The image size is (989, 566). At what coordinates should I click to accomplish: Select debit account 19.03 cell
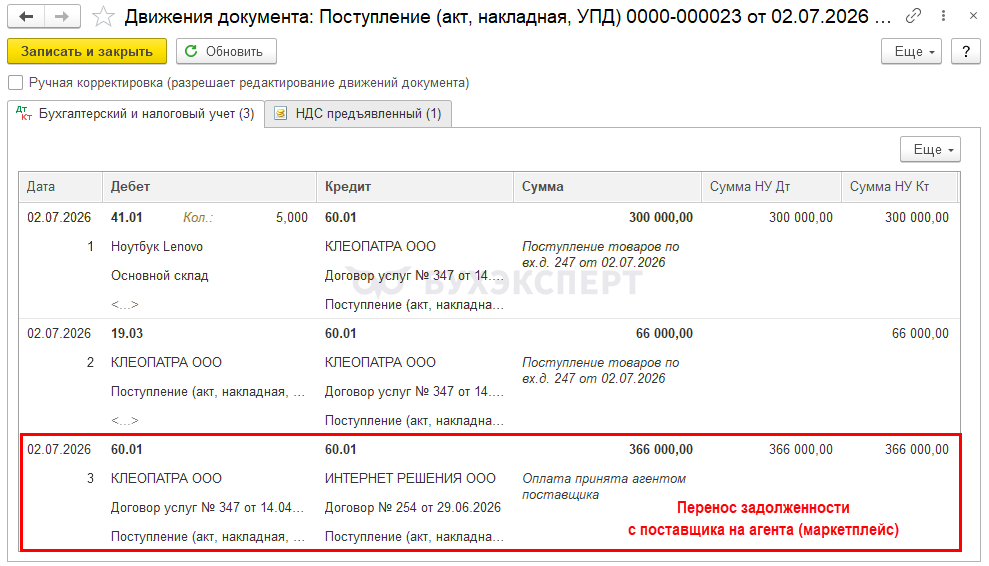coord(127,334)
